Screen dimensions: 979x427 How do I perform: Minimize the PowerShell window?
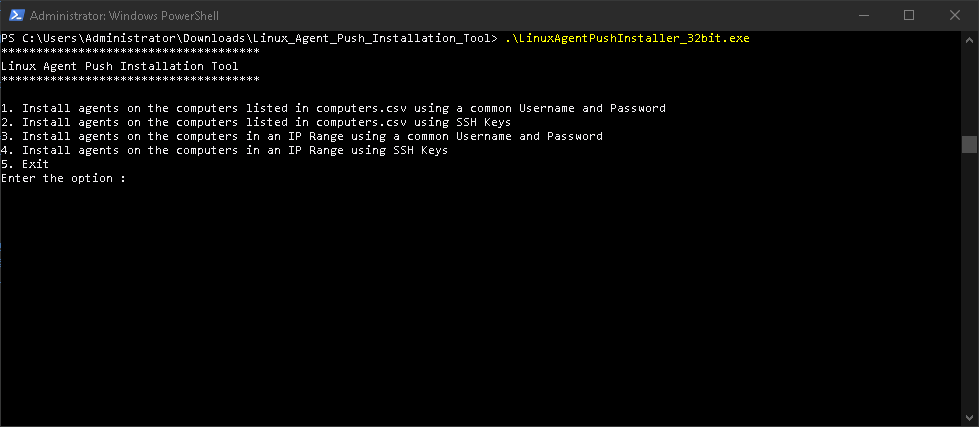click(x=864, y=15)
